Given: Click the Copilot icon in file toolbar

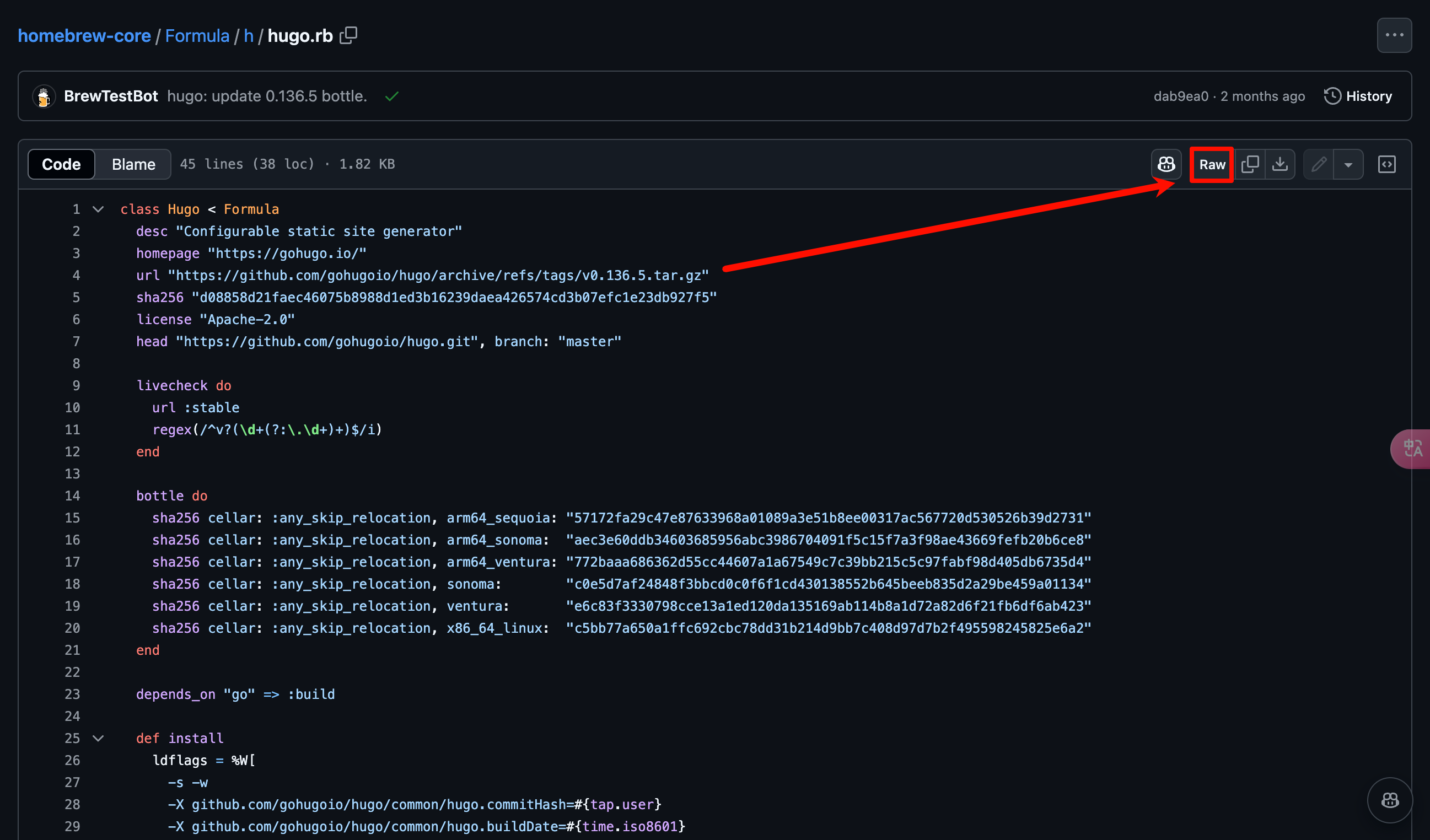Looking at the screenshot, I should click(x=1166, y=164).
